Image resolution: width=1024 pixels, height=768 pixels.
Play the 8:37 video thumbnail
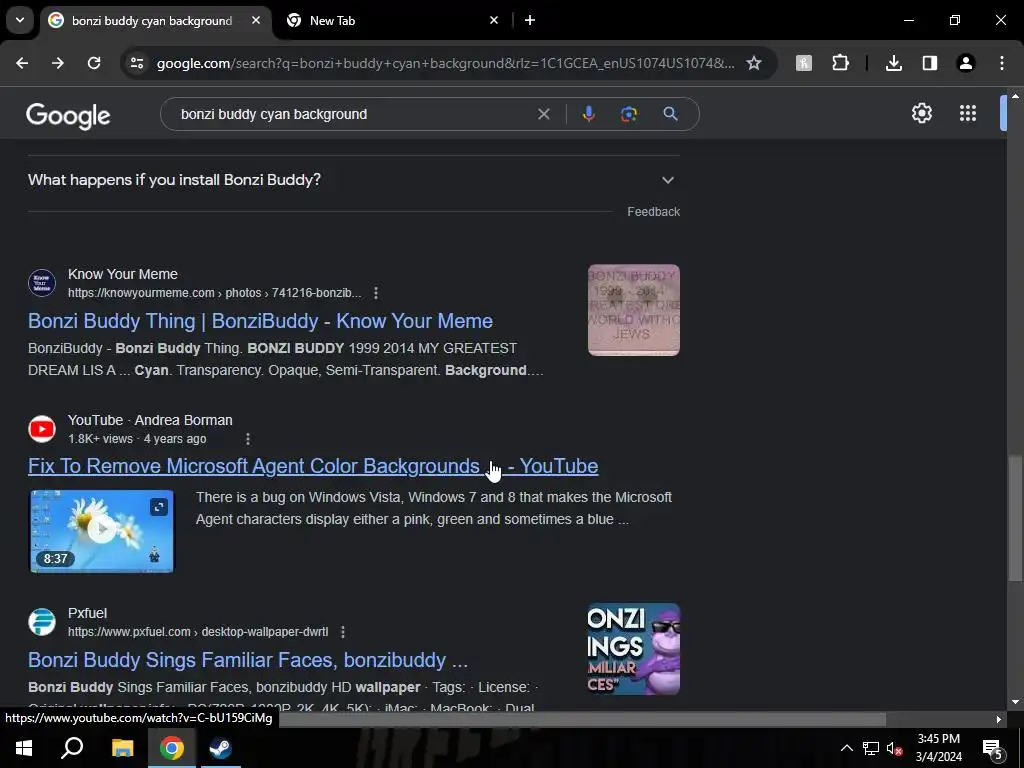point(102,531)
